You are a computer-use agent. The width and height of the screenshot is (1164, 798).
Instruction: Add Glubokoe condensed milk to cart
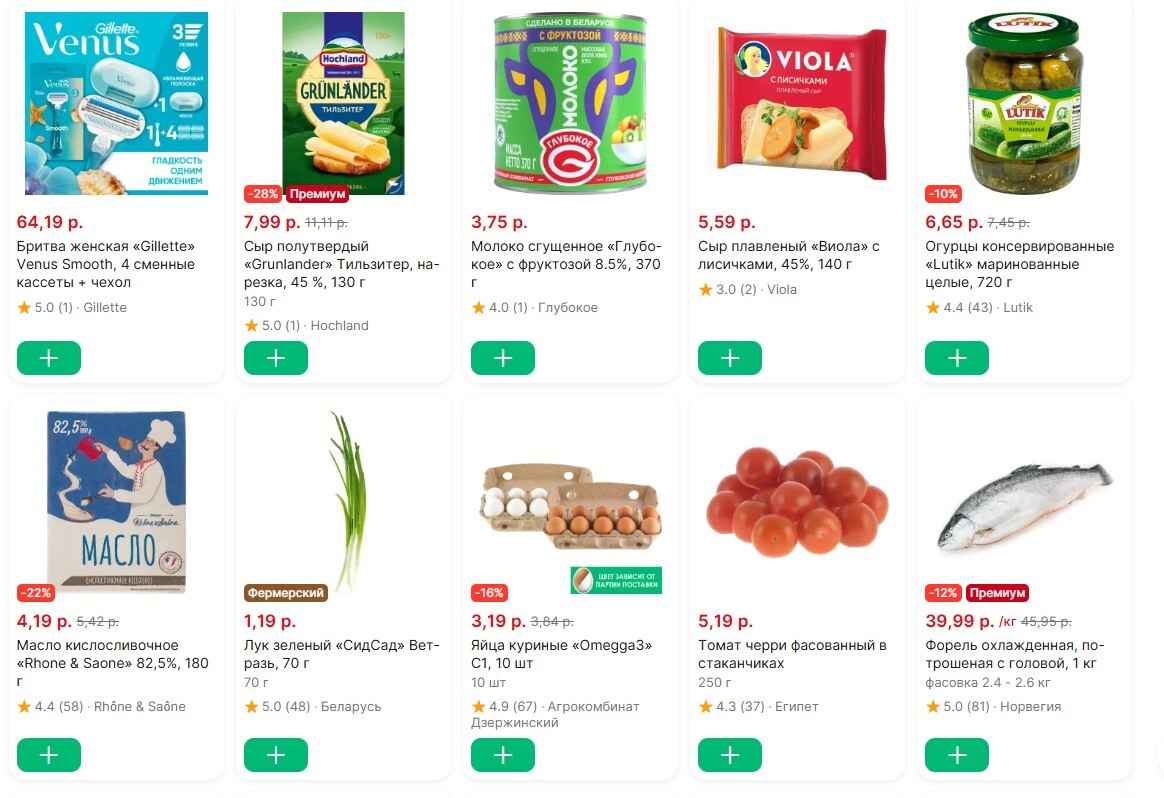click(x=503, y=357)
